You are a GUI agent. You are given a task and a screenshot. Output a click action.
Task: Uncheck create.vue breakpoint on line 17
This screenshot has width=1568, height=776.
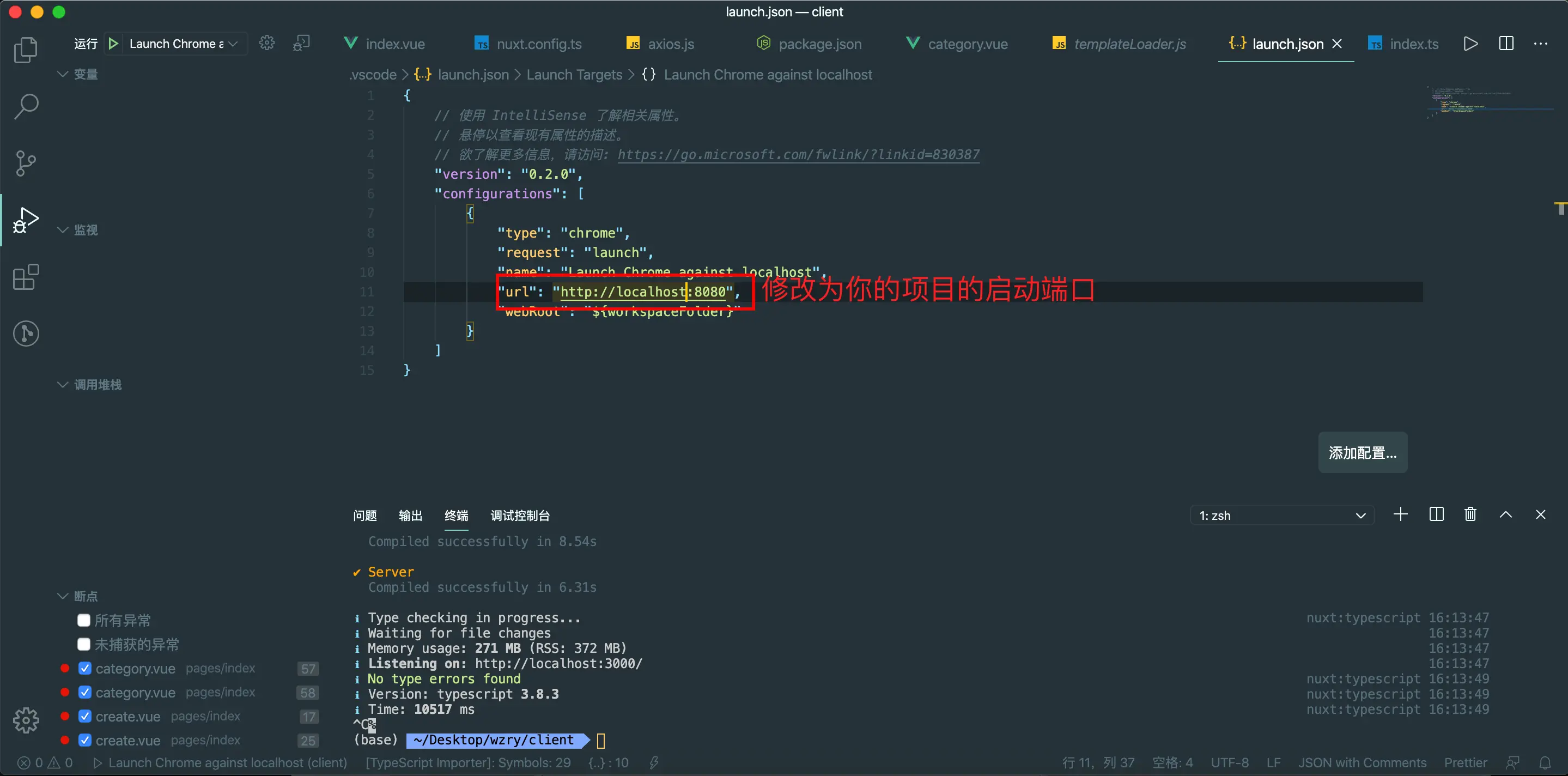85,717
